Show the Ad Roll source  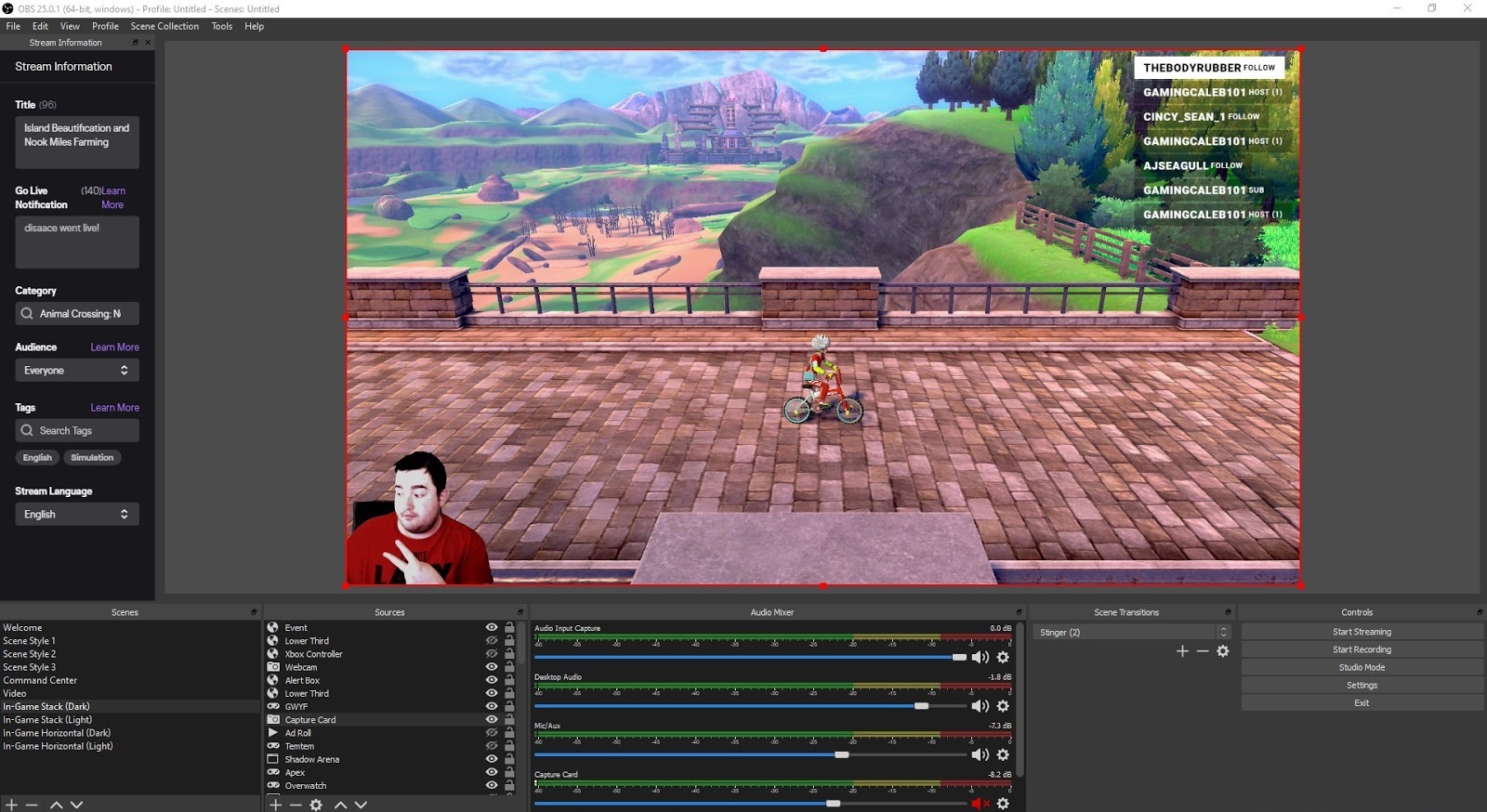pyautogui.click(x=492, y=733)
